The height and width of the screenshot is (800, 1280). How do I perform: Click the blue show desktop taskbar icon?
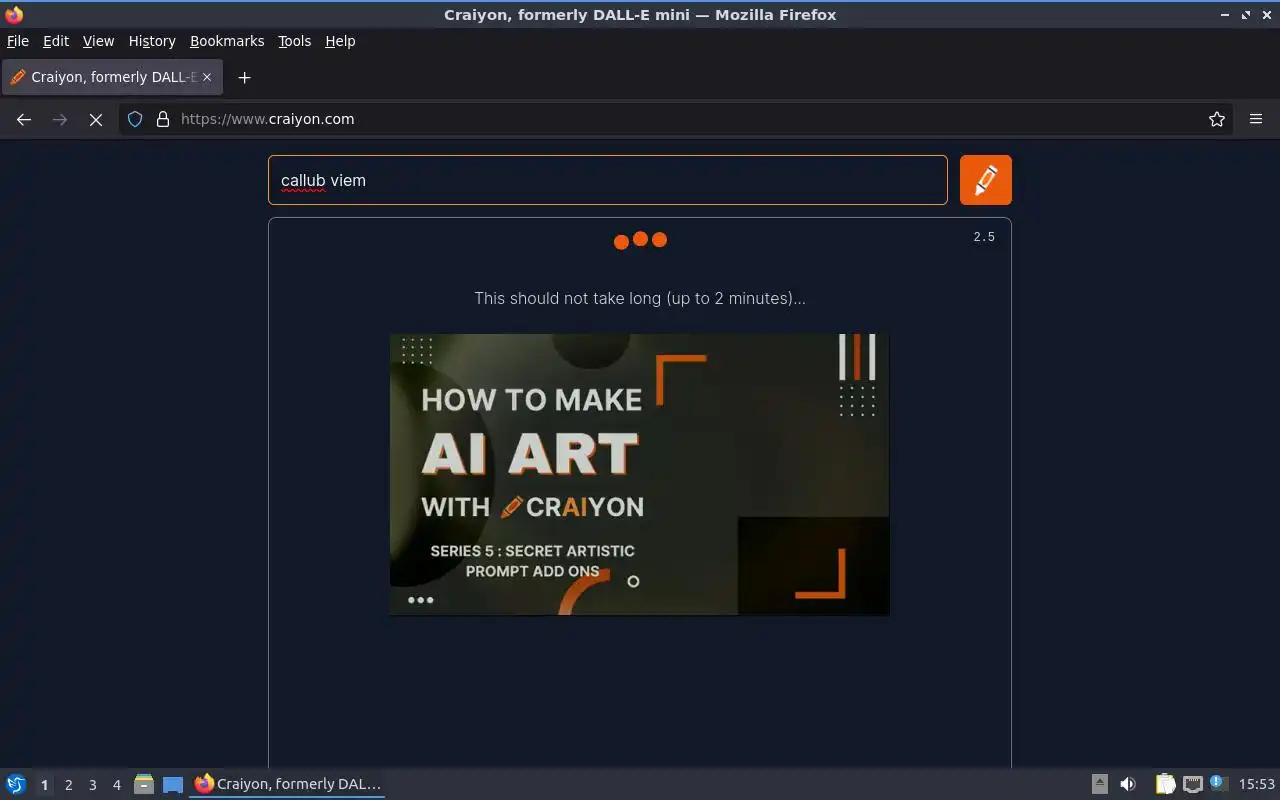click(x=173, y=784)
